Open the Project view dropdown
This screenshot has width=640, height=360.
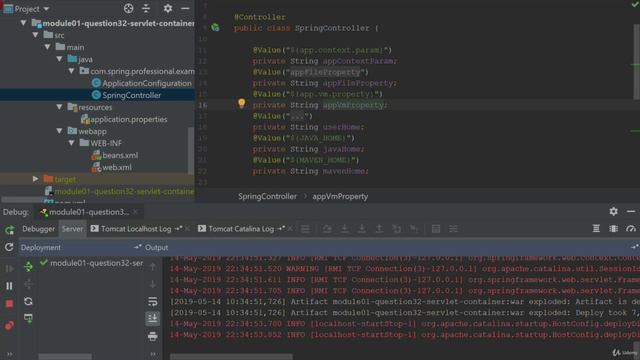pos(46,9)
